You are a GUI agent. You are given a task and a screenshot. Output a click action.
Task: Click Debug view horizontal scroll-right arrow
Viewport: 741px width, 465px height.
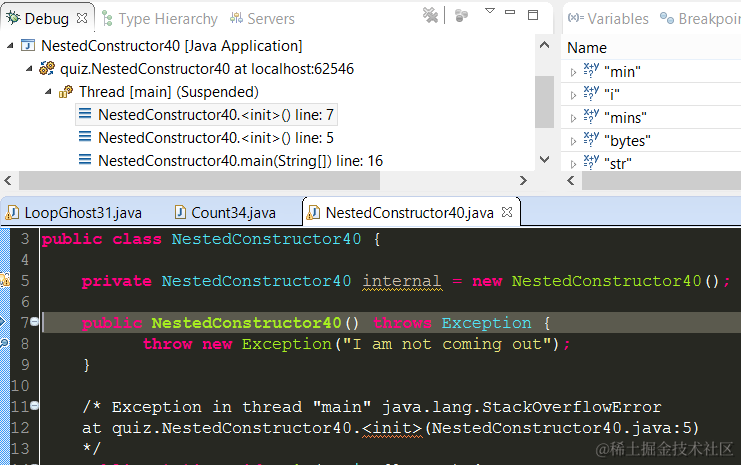523,180
